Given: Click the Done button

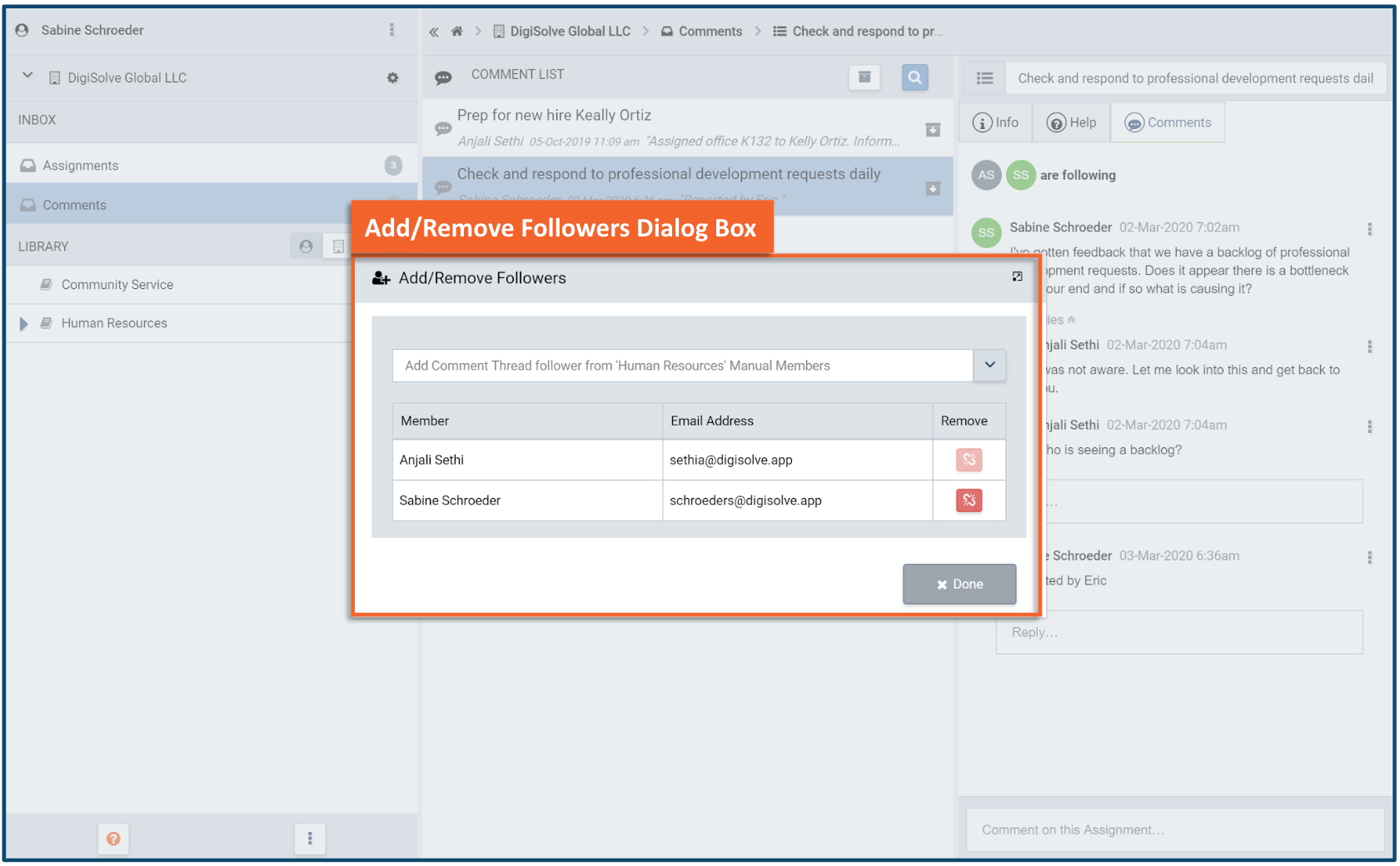Looking at the screenshot, I should coord(959,584).
